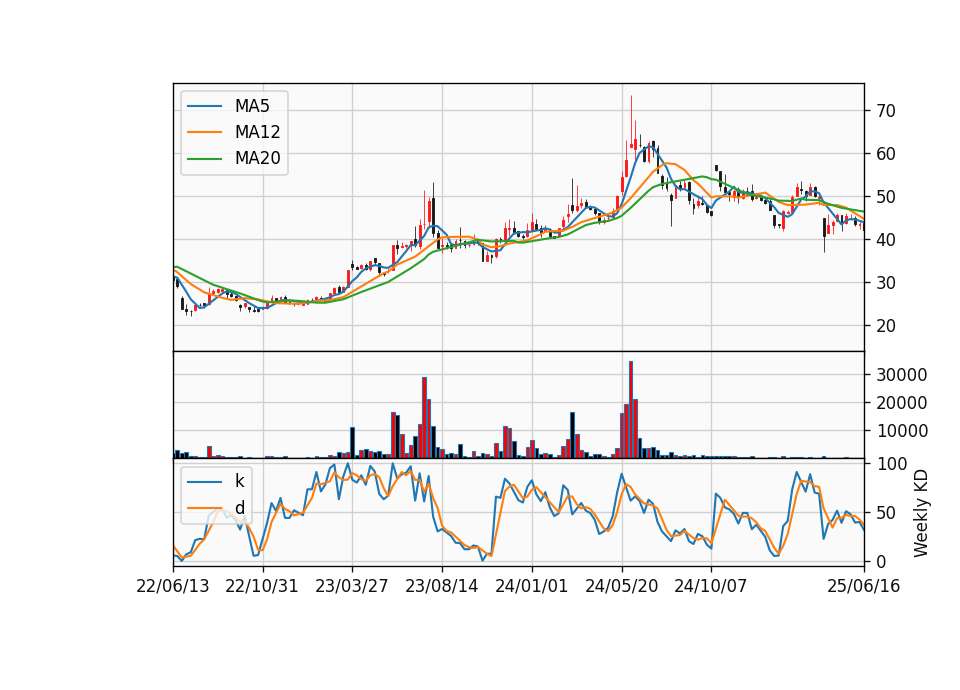Click the tall volume bar before 23/08/14
The height and width of the screenshot is (690, 960).
tap(424, 418)
